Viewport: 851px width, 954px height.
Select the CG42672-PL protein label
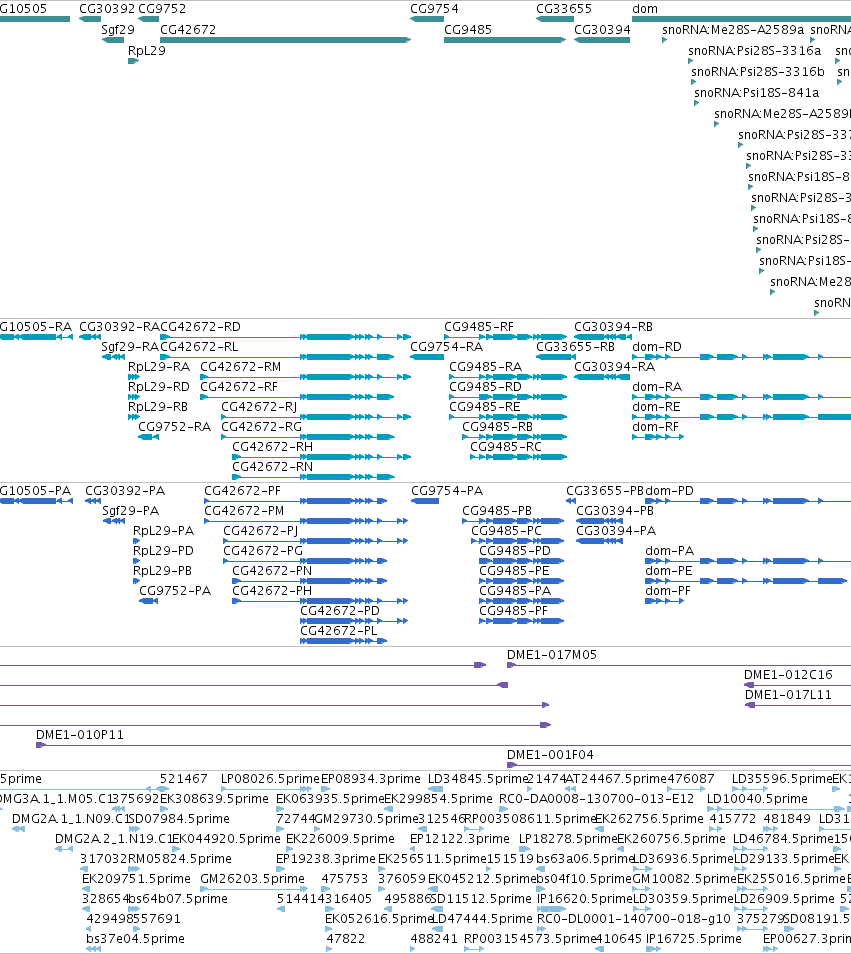339,631
